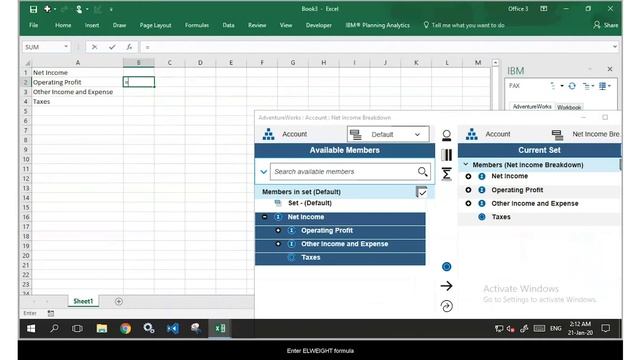Image resolution: width=640 pixels, height=360 pixels.
Task: Click the hierarchy icon between the panels
Action: point(447,135)
